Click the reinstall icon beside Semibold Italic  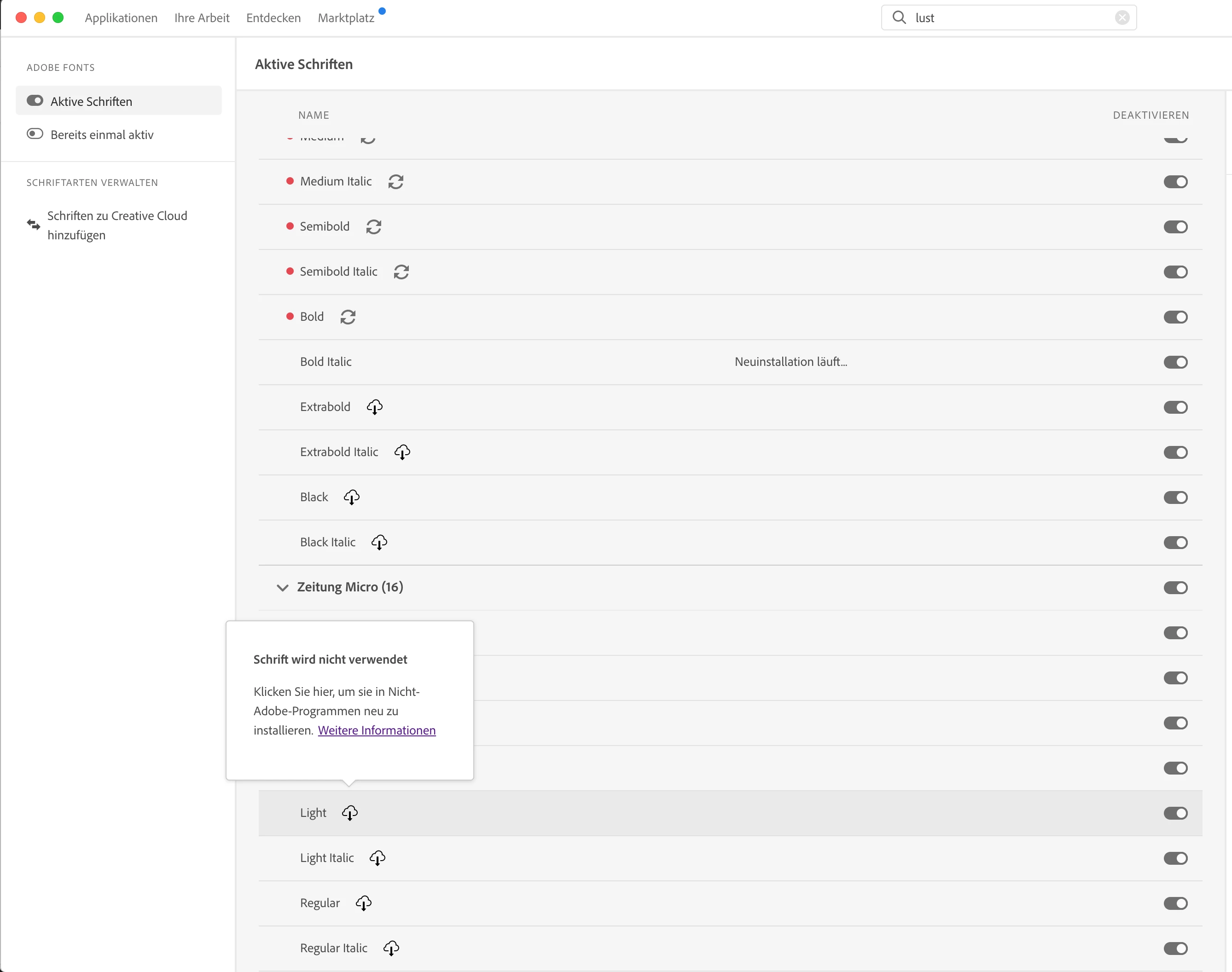point(401,272)
